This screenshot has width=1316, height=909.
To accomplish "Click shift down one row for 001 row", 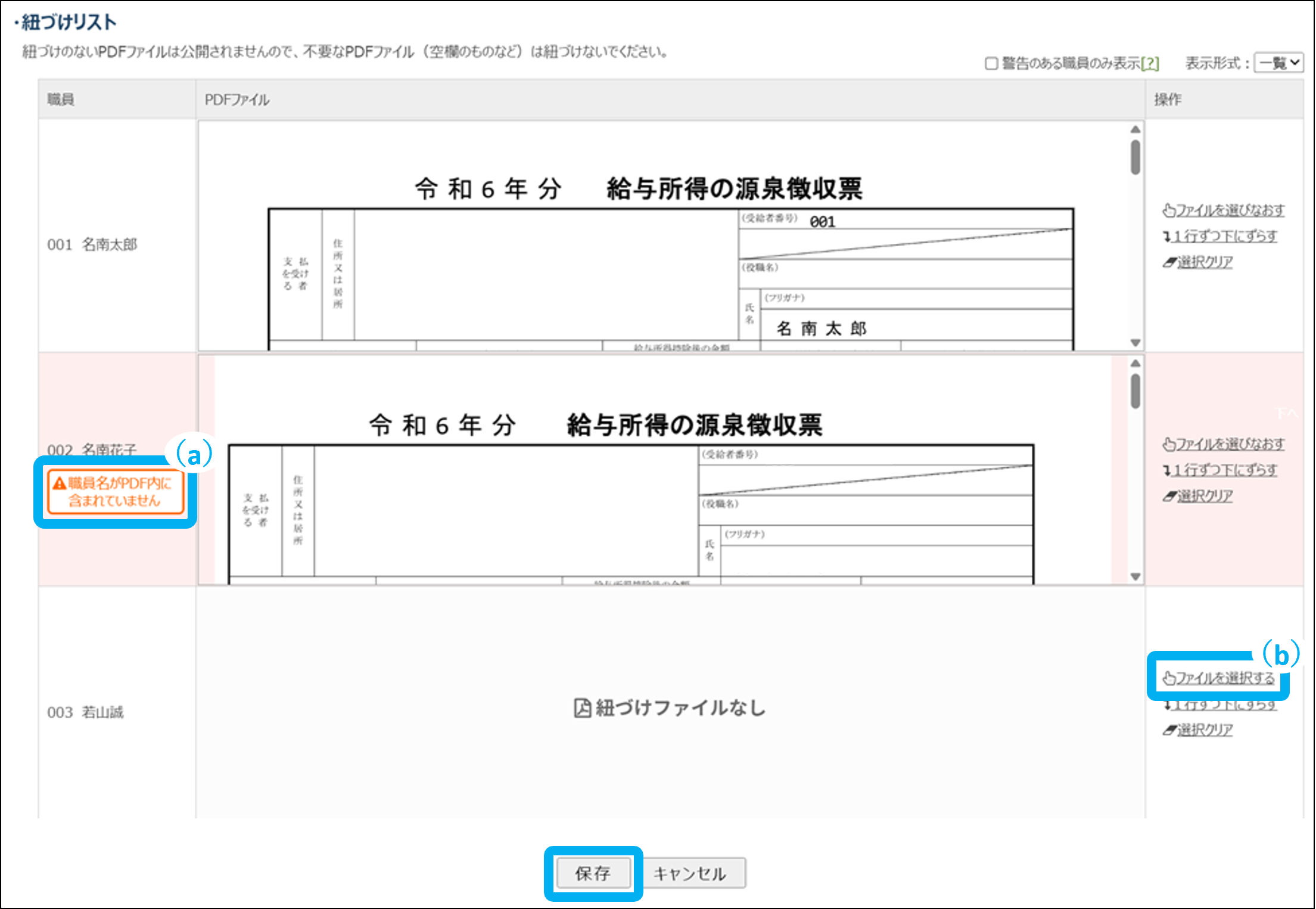I will point(1220,237).
